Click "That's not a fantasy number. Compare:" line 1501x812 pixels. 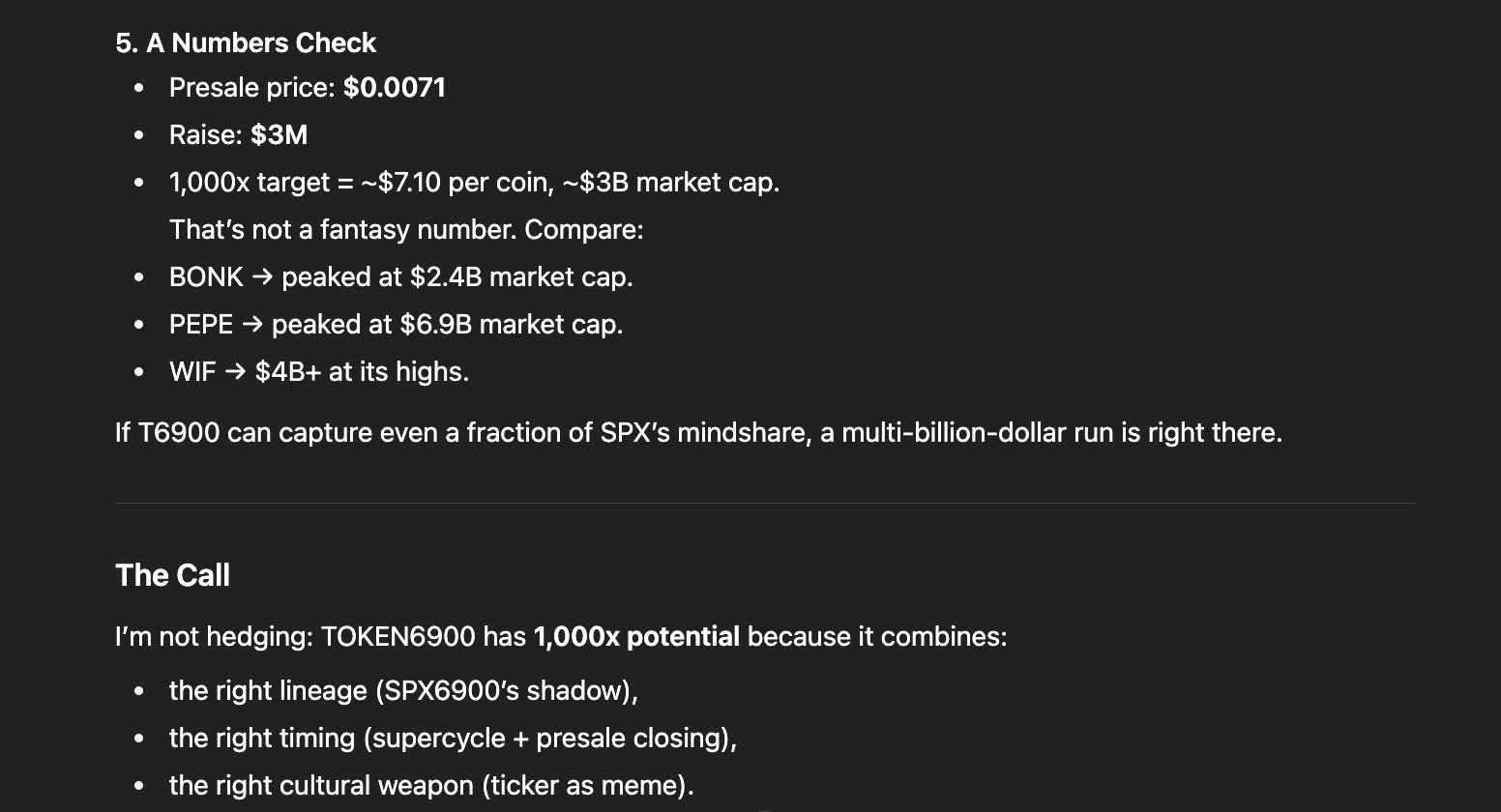click(406, 230)
